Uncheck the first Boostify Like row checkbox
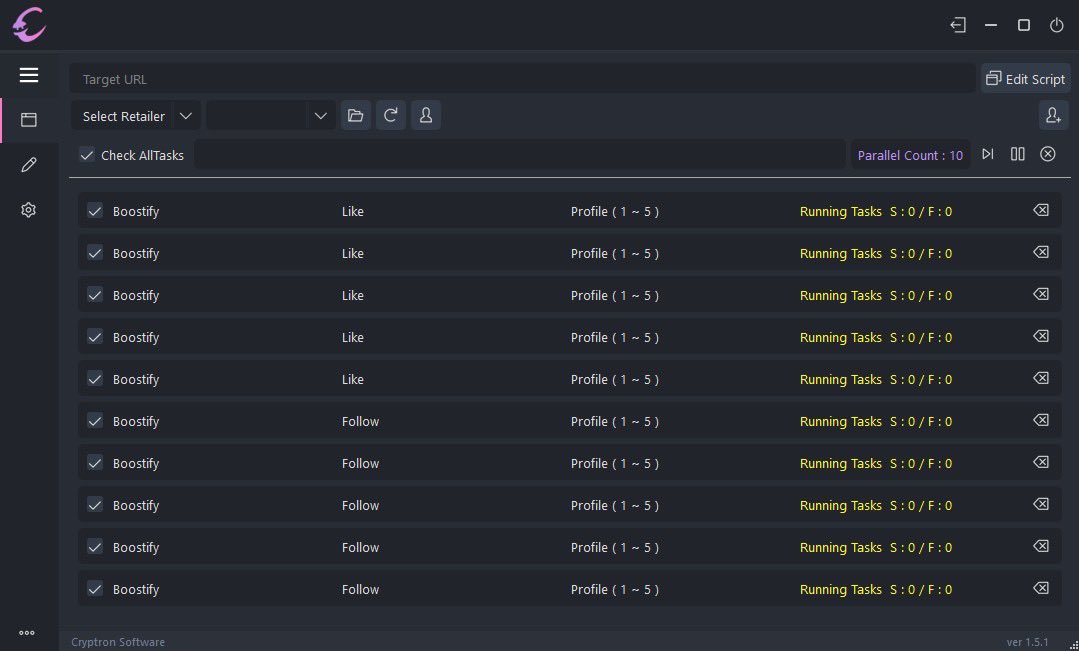Image resolution: width=1079 pixels, height=651 pixels. (95, 211)
